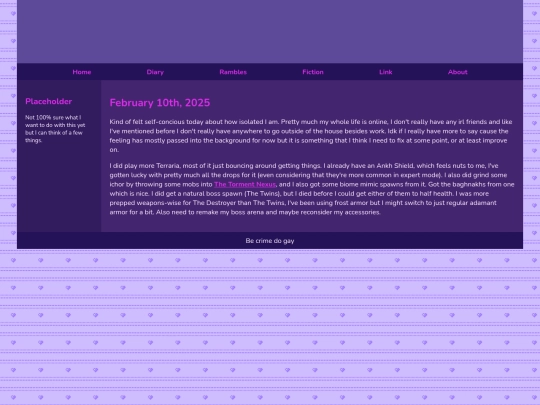Screen dimensions: 540x405
Task: Select the February 10th, 2025 heading
Action: [160, 103]
